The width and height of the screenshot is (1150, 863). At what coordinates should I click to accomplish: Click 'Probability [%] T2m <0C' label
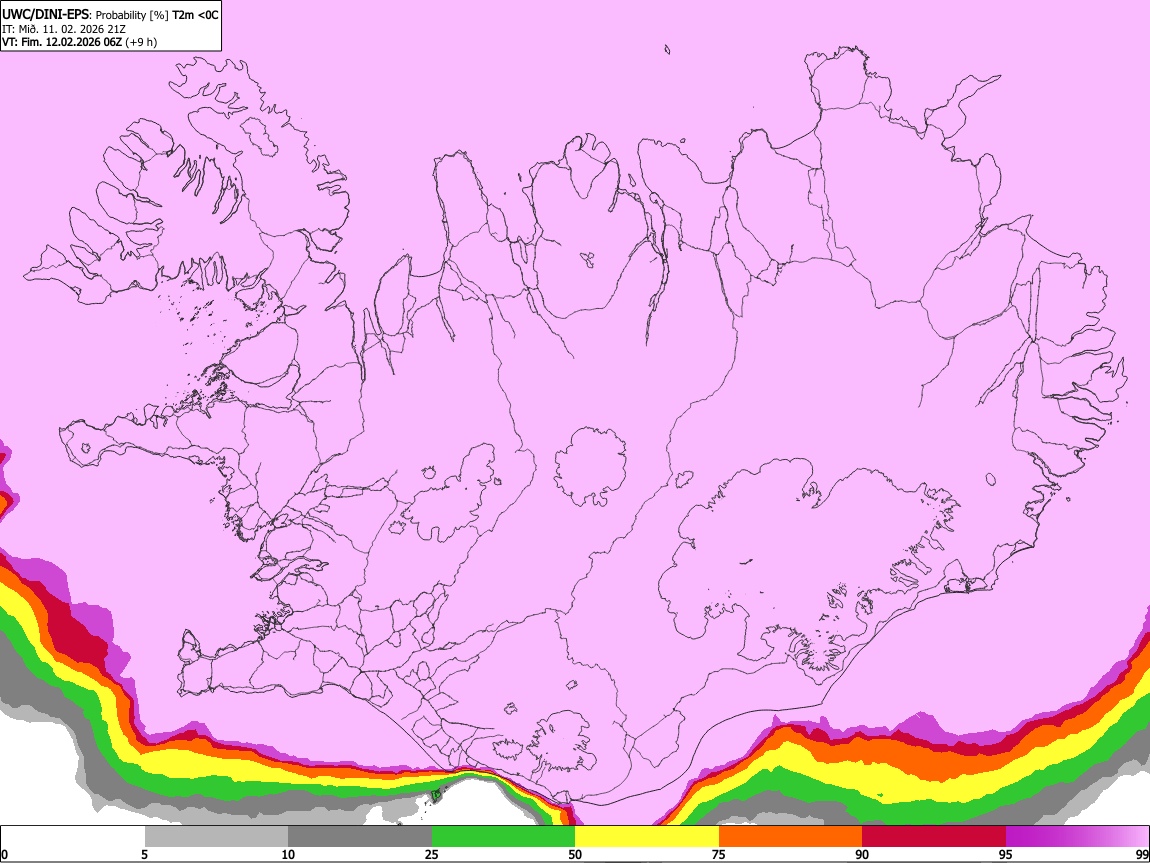point(157,15)
